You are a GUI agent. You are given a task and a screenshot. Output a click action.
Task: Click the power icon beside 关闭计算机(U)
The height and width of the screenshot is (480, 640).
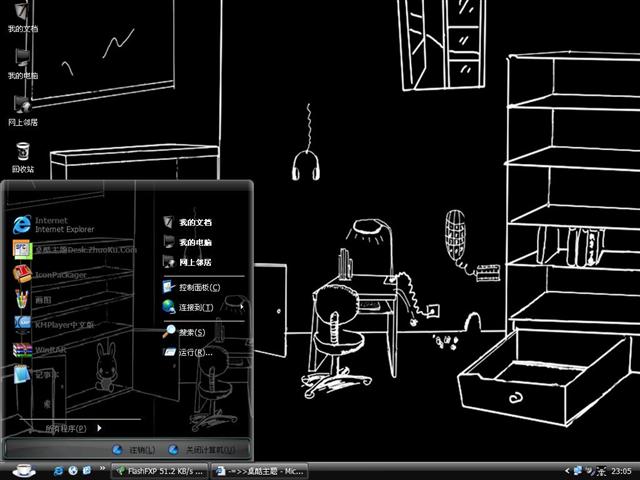click(173, 449)
